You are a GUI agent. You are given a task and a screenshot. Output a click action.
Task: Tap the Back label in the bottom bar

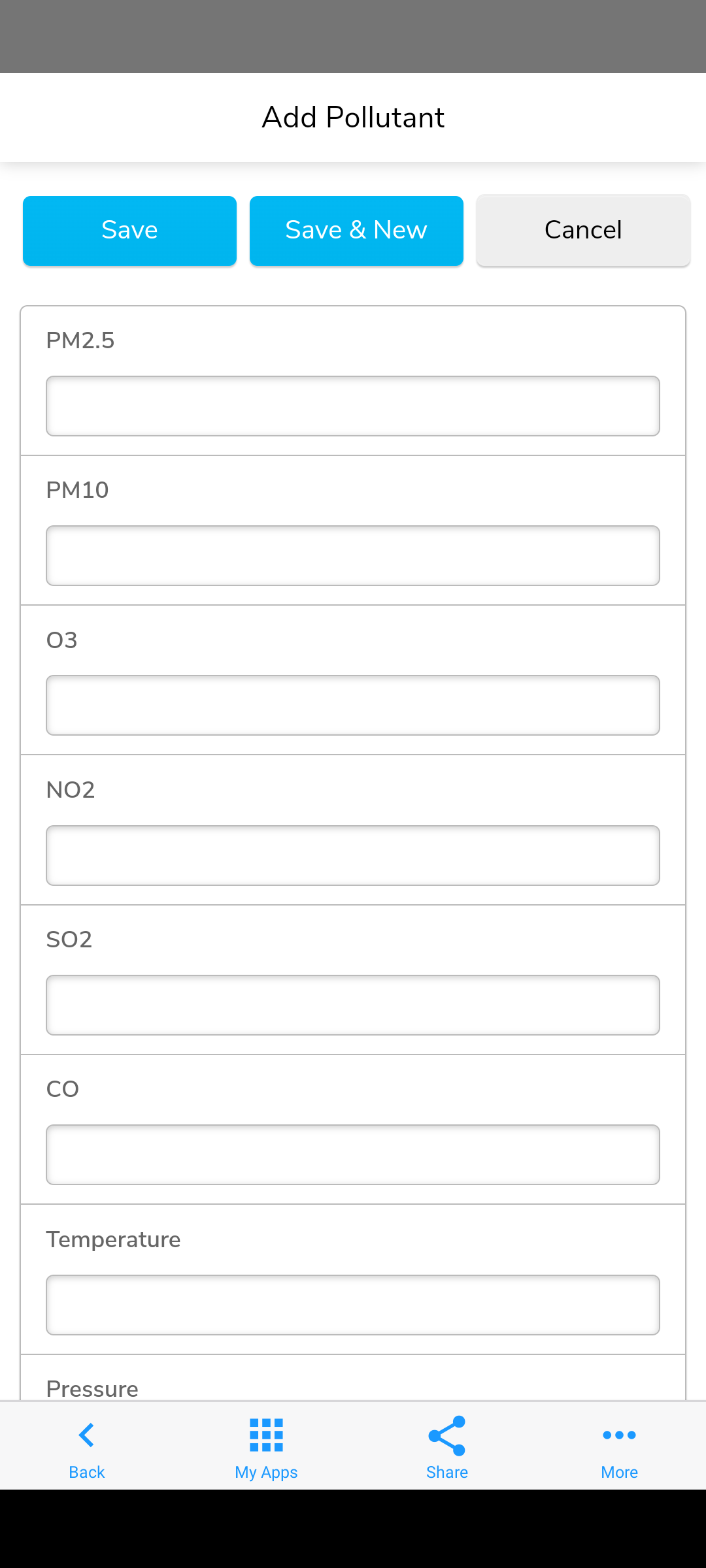point(86,1472)
